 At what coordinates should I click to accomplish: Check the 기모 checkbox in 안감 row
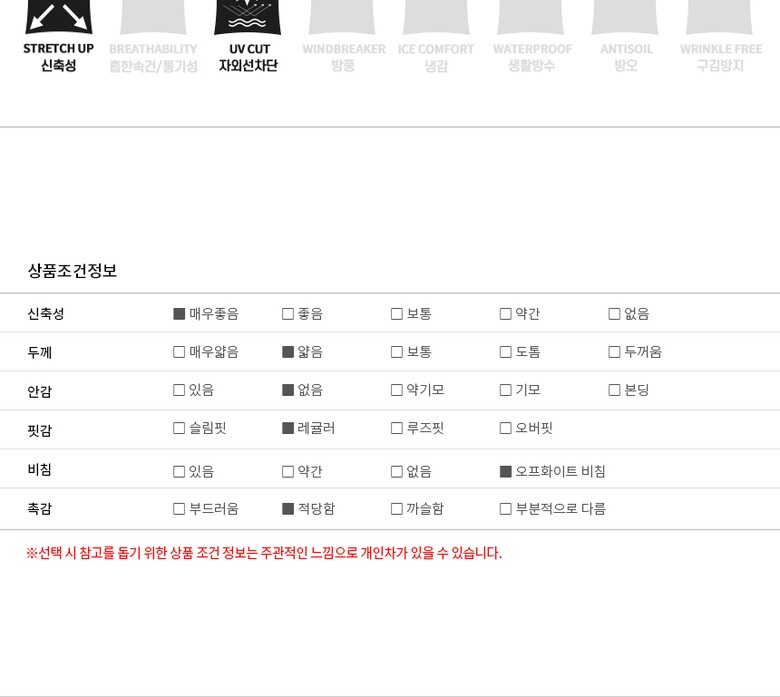[x=506, y=390]
